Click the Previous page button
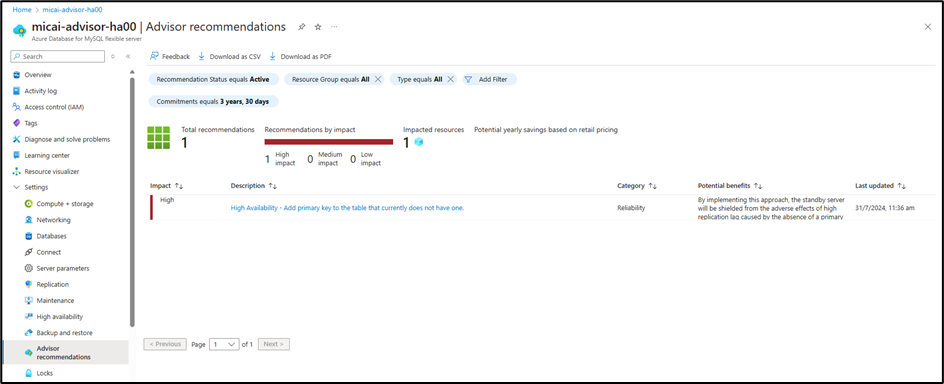This screenshot has width=944, height=384. (x=165, y=344)
